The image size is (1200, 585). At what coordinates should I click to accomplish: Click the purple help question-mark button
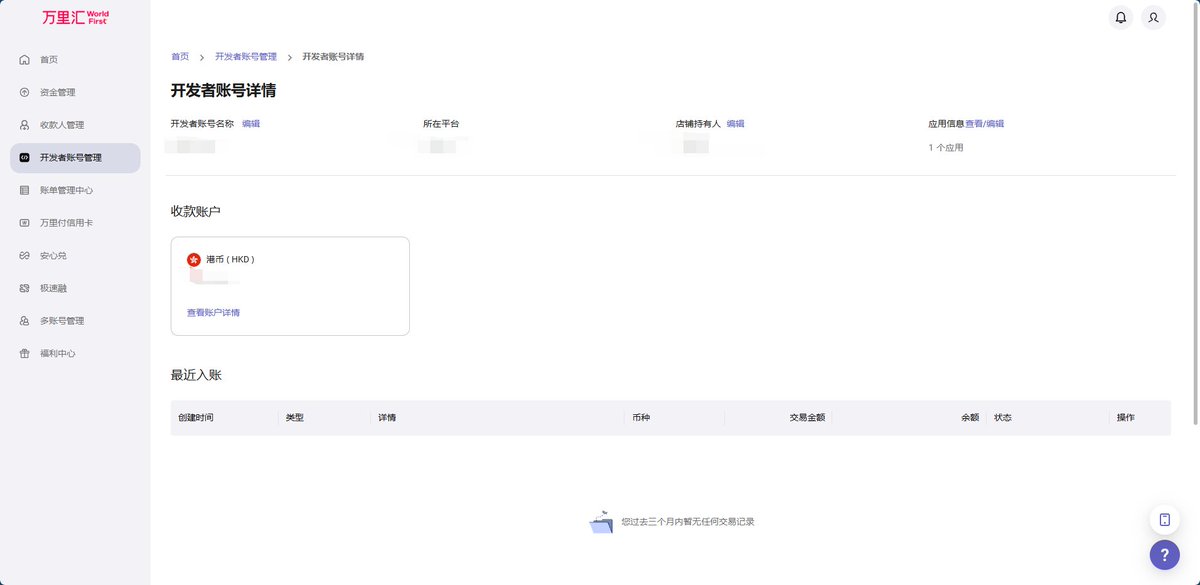[1165, 555]
